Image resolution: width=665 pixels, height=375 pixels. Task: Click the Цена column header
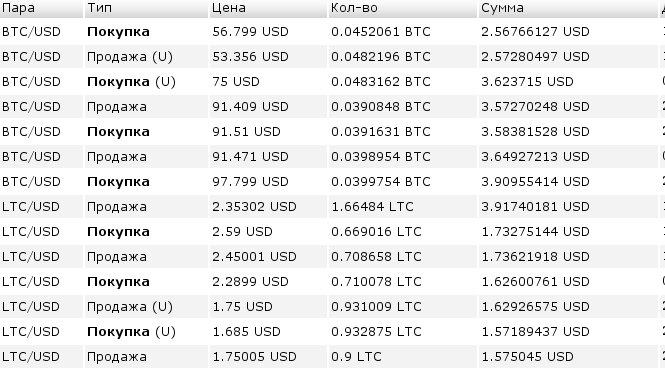point(268,8)
